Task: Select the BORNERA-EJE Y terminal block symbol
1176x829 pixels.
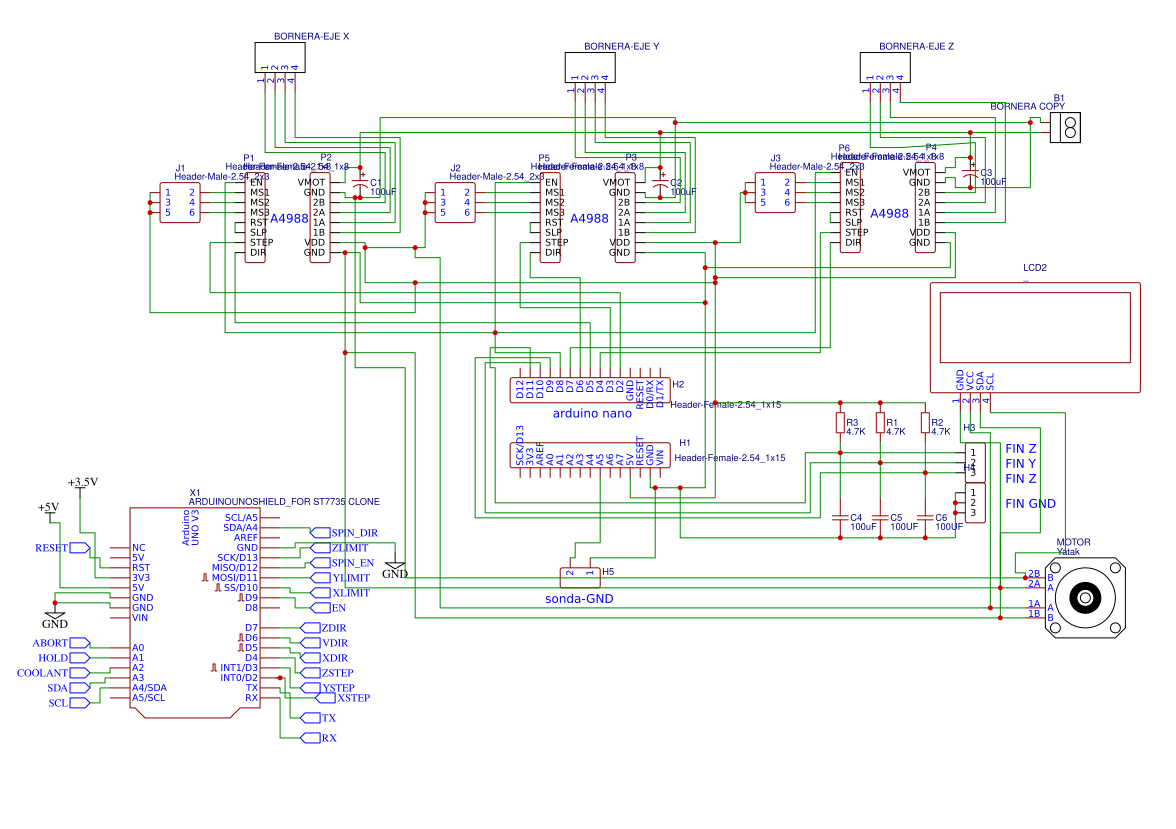Action: 590,68
